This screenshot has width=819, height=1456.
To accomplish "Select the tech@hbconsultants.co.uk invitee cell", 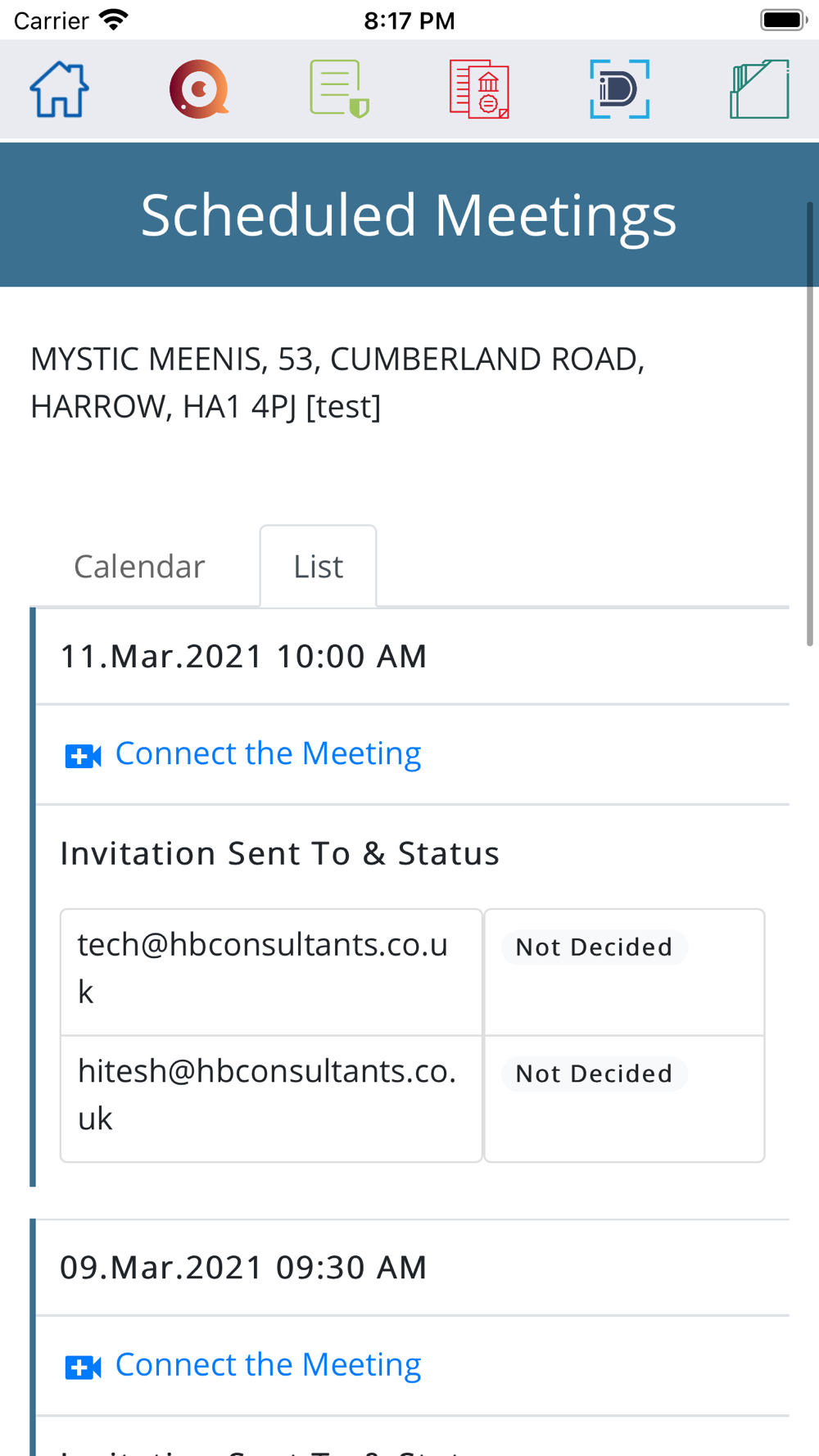I will pyautogui.click(x=270, y=970).
